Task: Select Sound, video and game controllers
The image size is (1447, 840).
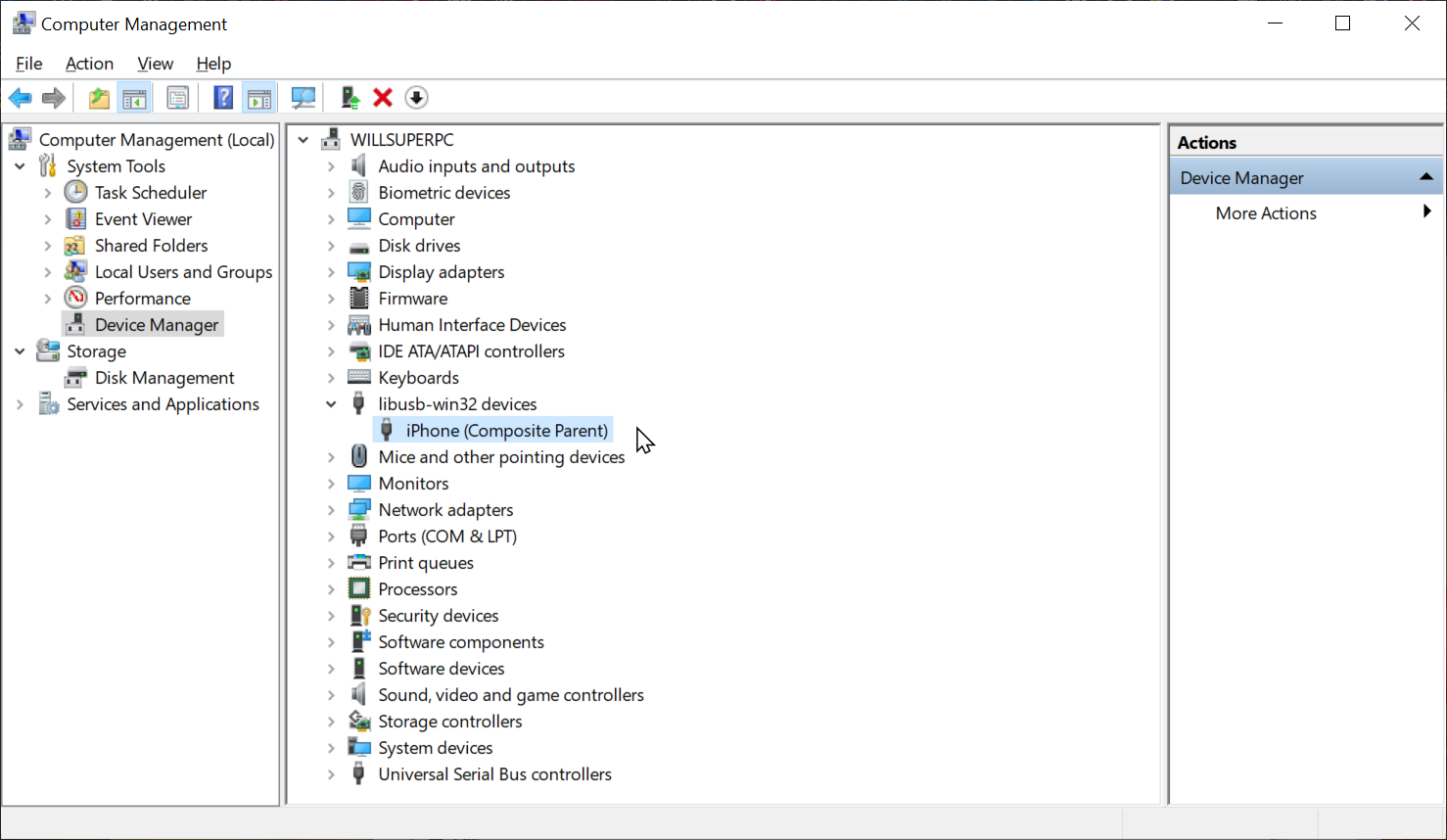Action: [x=511, y=695]
